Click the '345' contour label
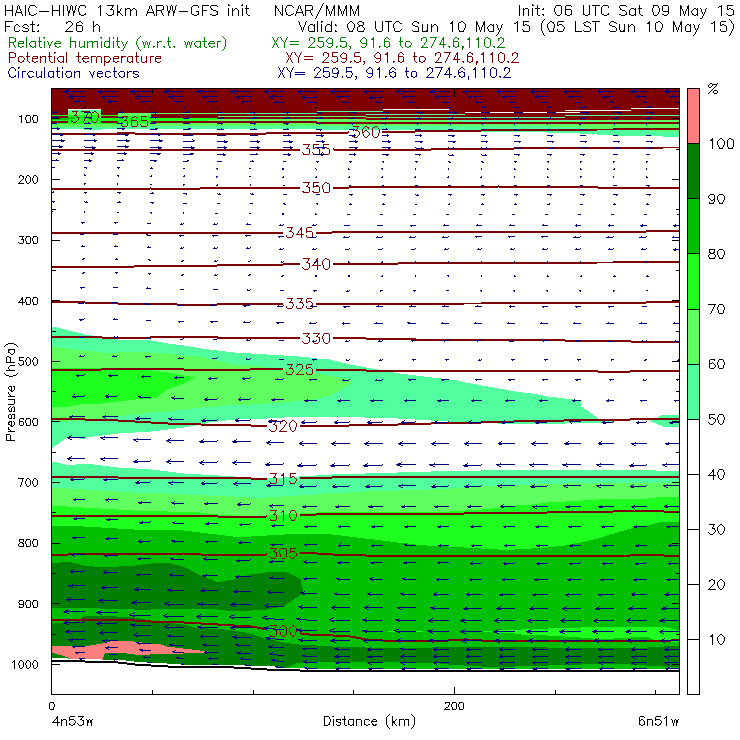Screen dimensions: 740x740 click(299, 232)
